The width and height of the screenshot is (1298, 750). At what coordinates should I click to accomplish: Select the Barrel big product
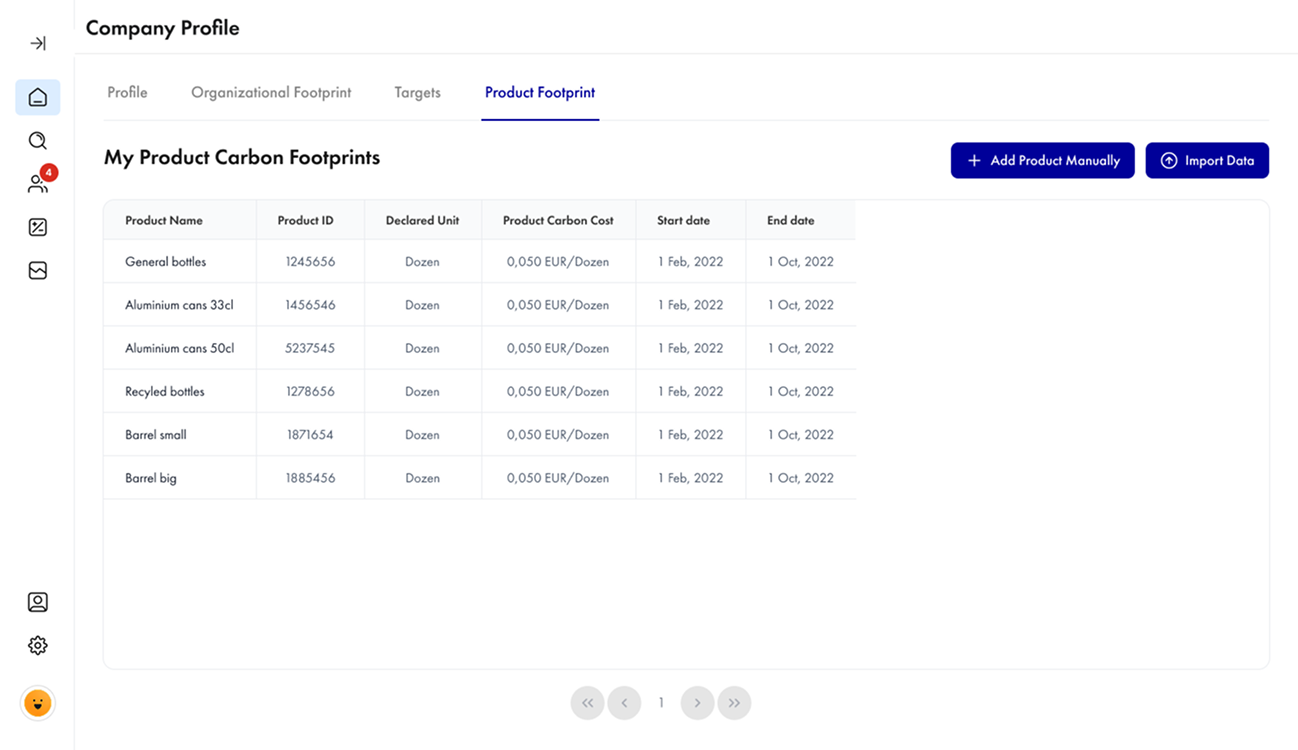click(150, 478)
